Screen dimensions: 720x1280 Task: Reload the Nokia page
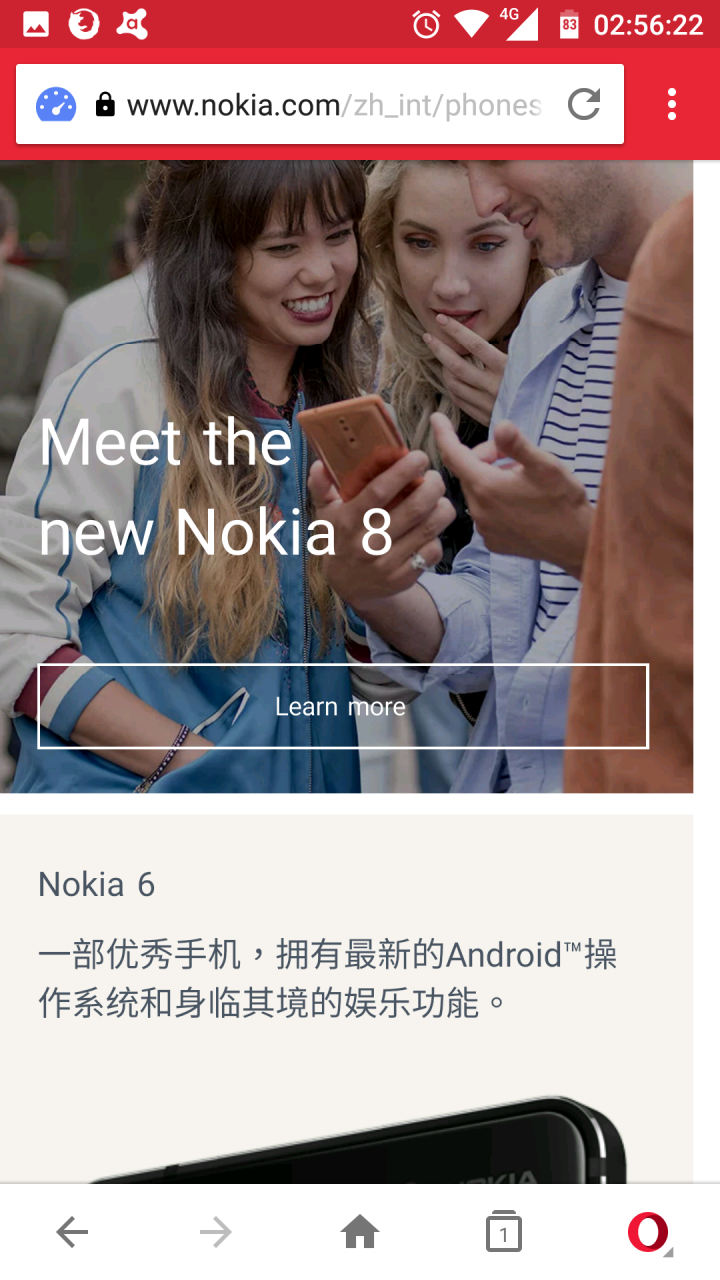[584, 104]
